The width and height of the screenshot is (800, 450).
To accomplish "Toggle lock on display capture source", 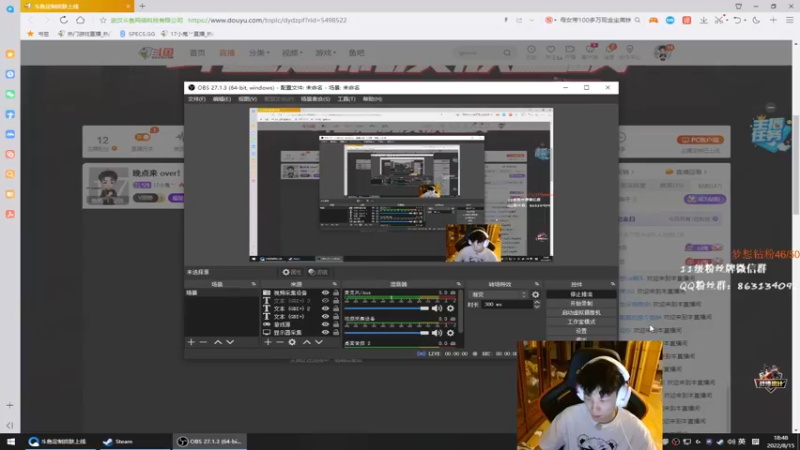I will click(336, 332).
